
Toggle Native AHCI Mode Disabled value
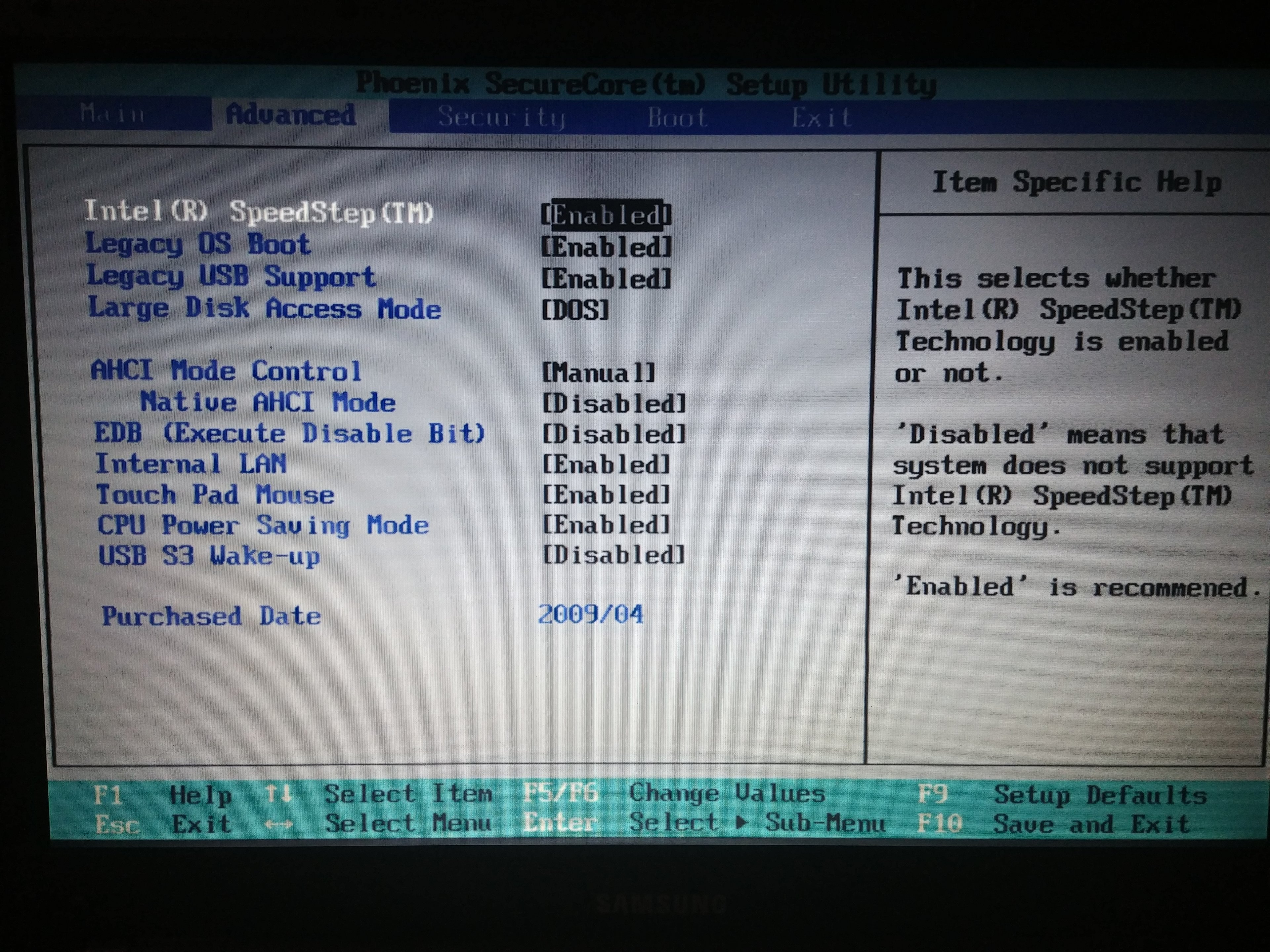coord(613,404)
